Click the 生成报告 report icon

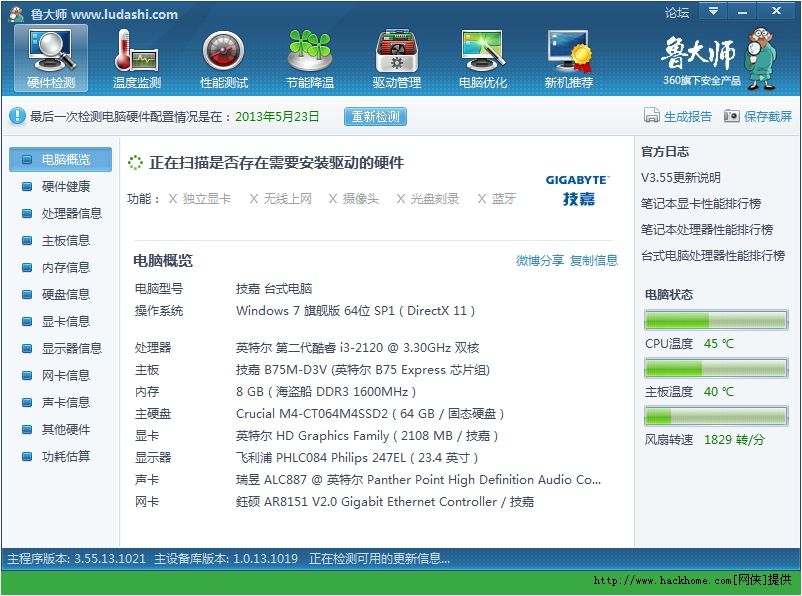click(x=651, y=116)
